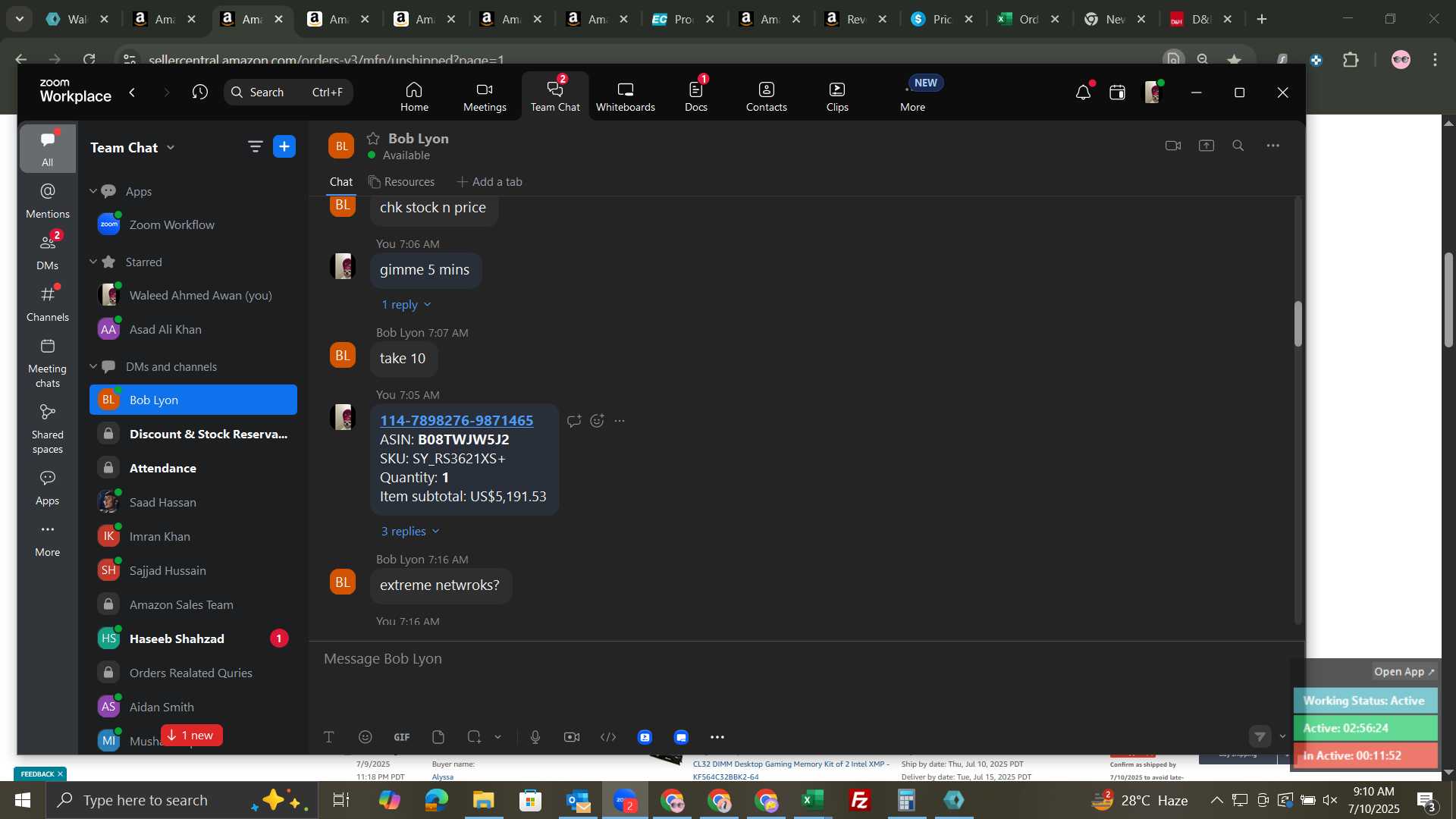Click the chat message list scrollbar

(1298, 324)
